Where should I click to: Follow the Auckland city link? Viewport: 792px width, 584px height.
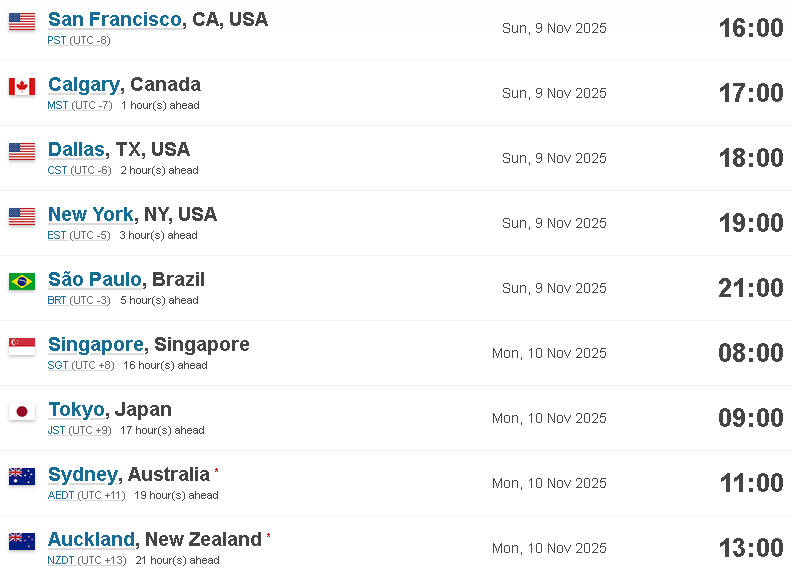(91, 539)
